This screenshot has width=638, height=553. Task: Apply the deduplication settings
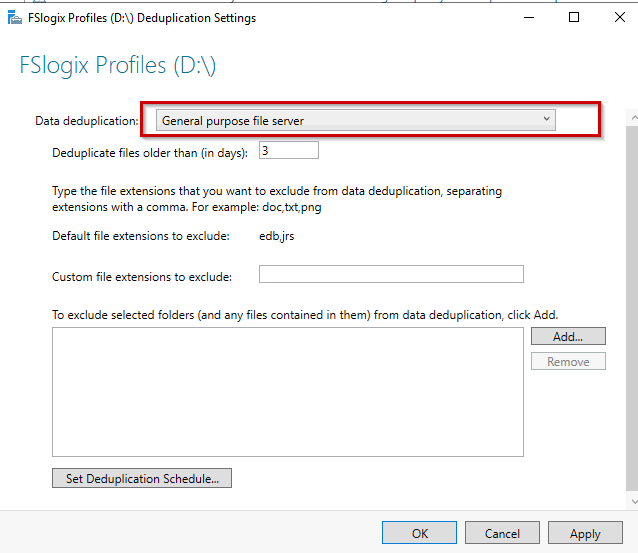(585, 533)
